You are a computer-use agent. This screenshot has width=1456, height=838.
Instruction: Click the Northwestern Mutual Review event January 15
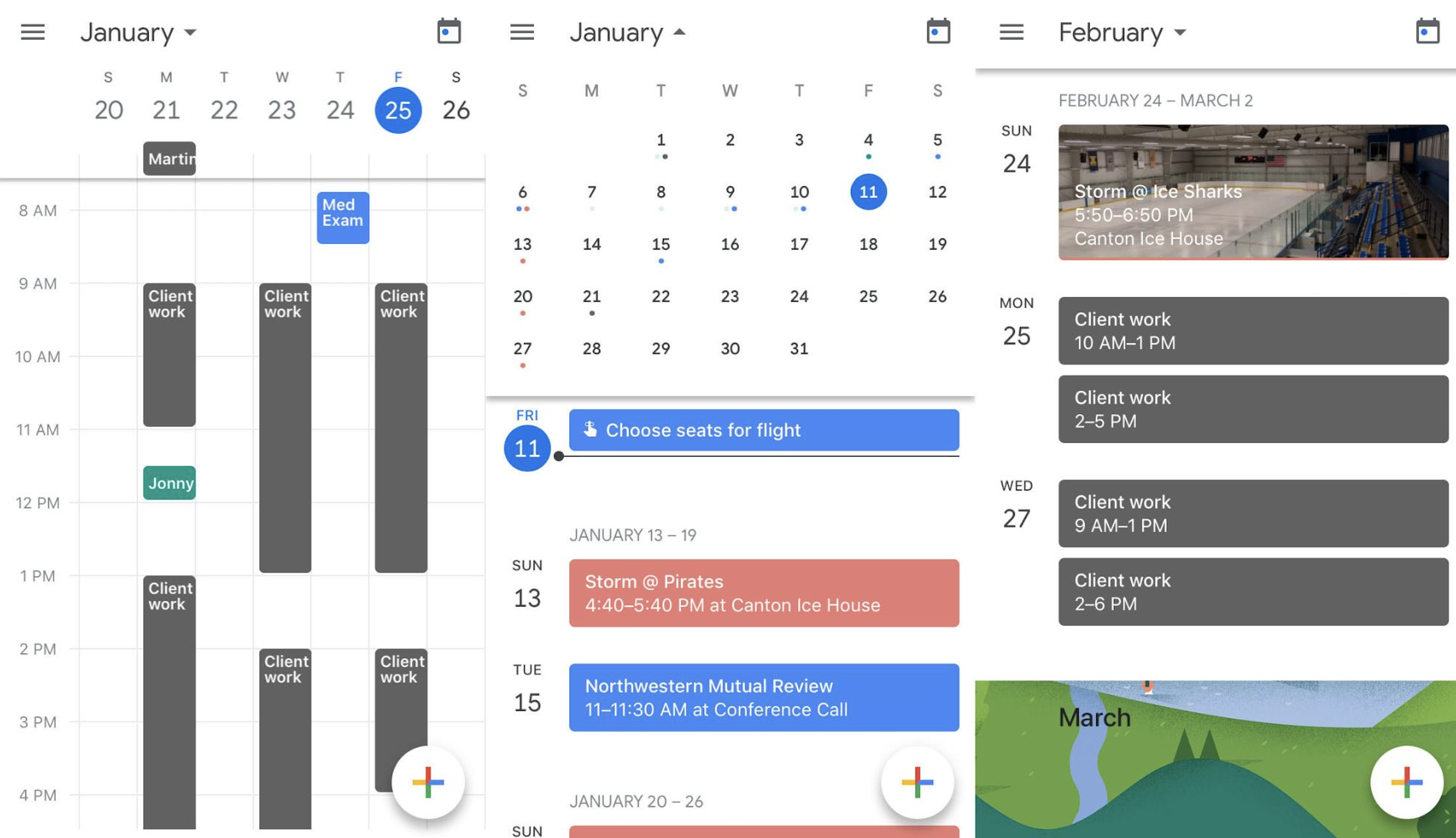(x=764, y=697)
